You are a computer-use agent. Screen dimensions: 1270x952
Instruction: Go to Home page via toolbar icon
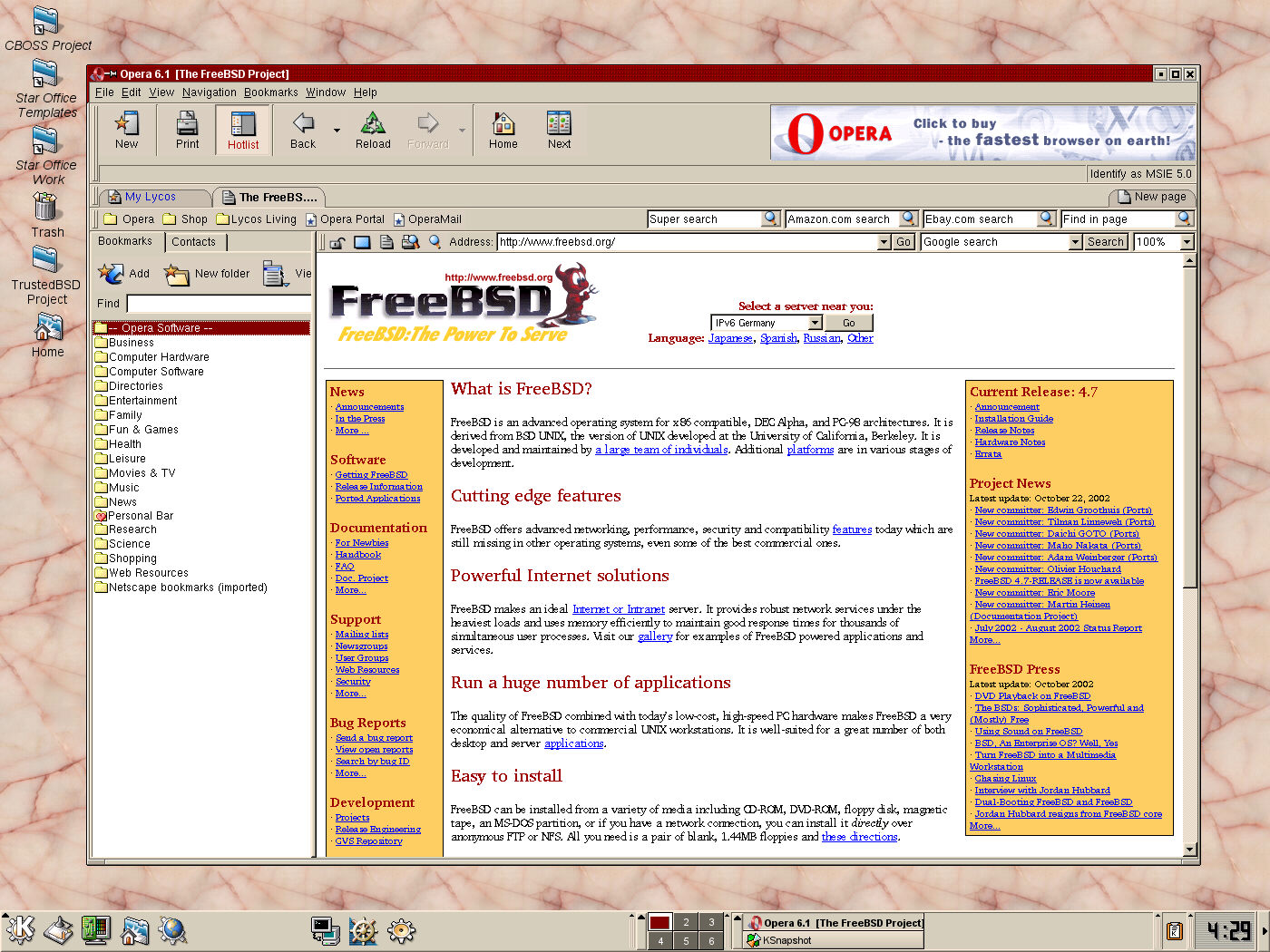click(x=503, y=130)
